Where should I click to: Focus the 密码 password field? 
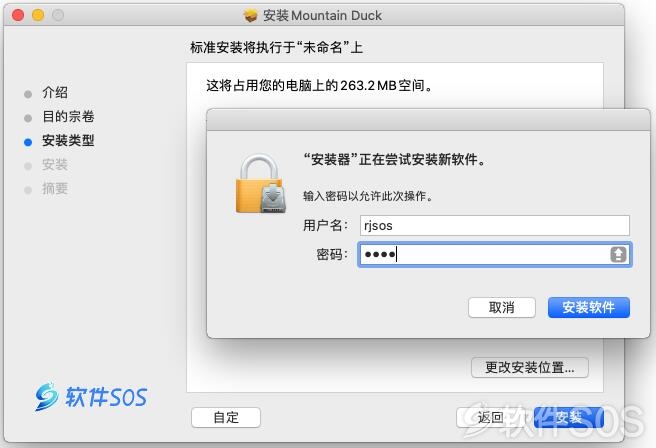coord(495,254)
